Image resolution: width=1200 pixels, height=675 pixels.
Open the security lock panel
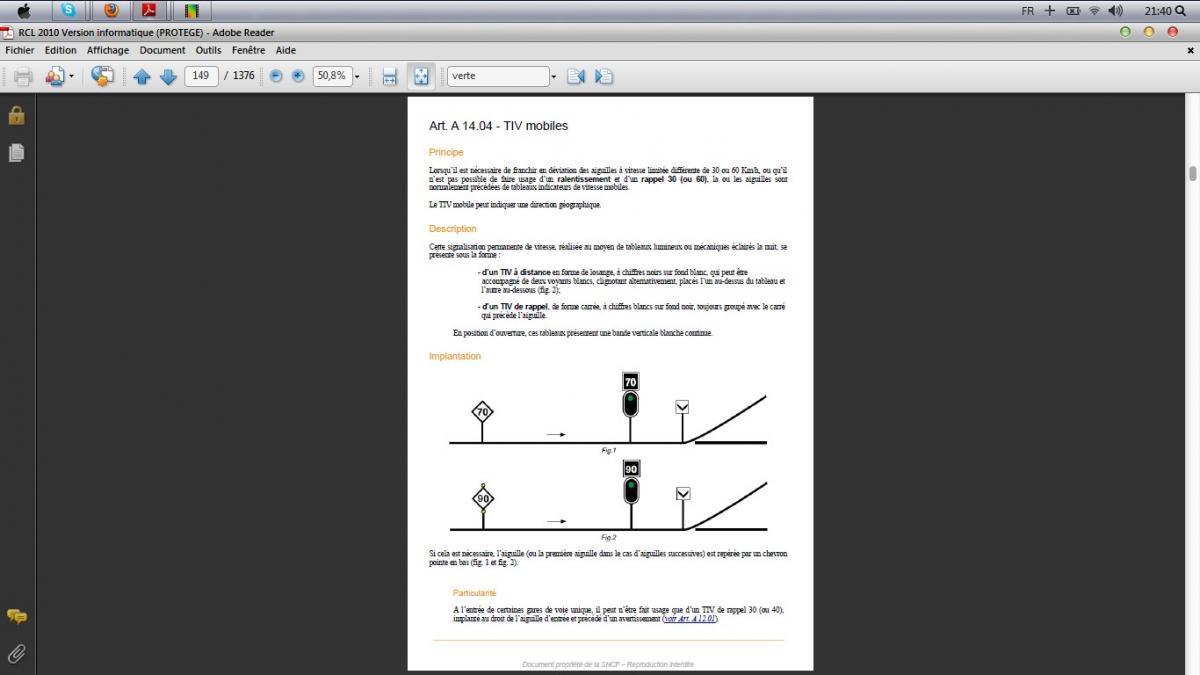16,116
